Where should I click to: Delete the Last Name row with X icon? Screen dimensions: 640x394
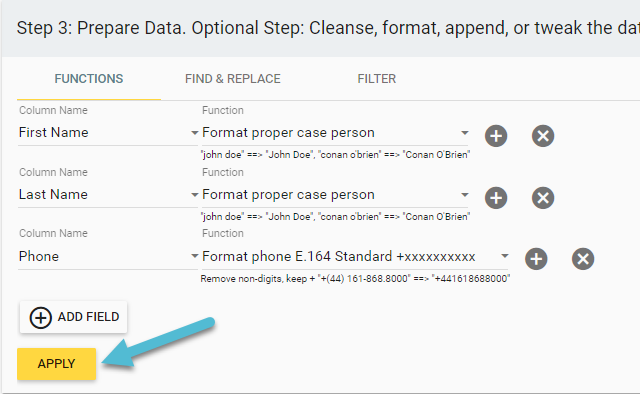coord(543,198)
